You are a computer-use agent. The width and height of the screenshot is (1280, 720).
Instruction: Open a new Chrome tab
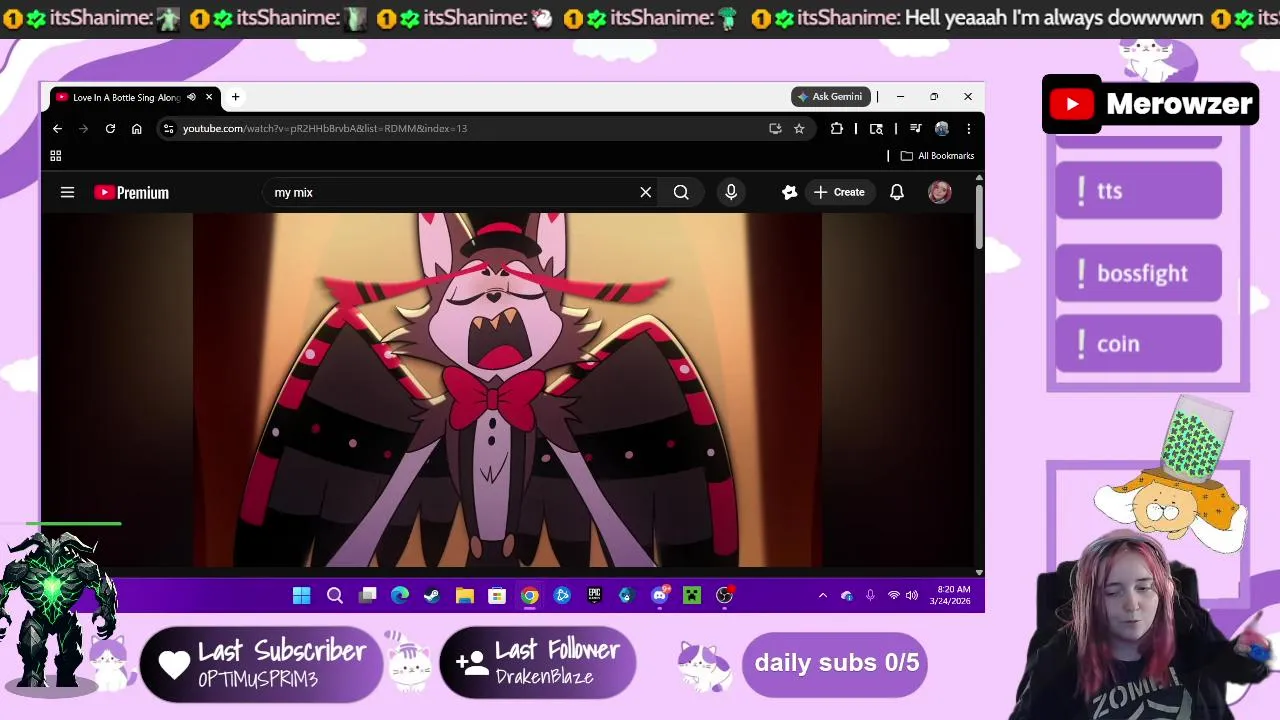click(x=235, y=97)
